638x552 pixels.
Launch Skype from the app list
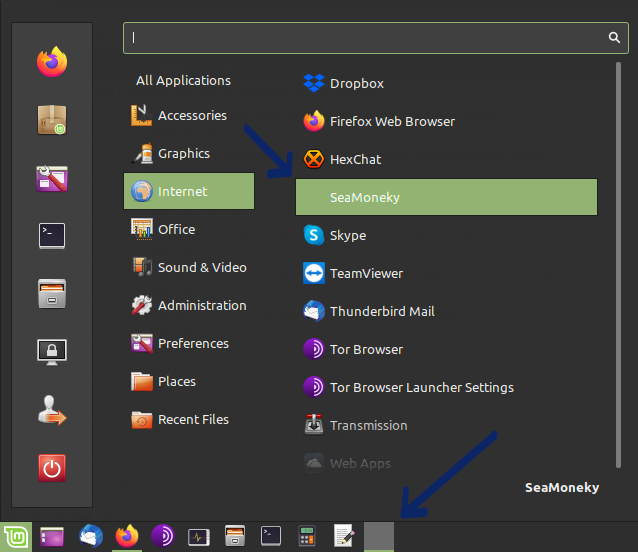pyautogui.click(x=446, y=236)
